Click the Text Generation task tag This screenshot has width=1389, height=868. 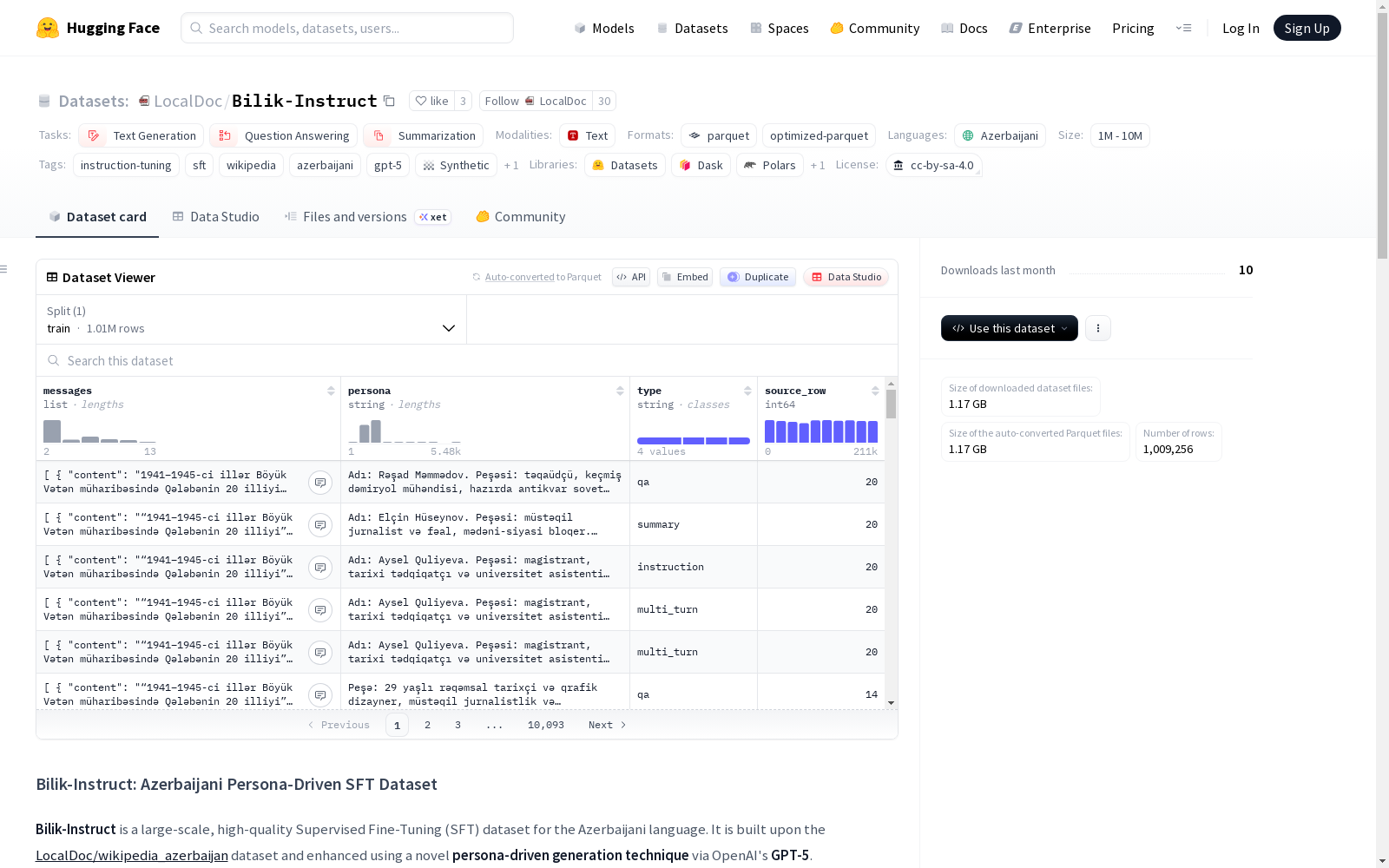142,135
